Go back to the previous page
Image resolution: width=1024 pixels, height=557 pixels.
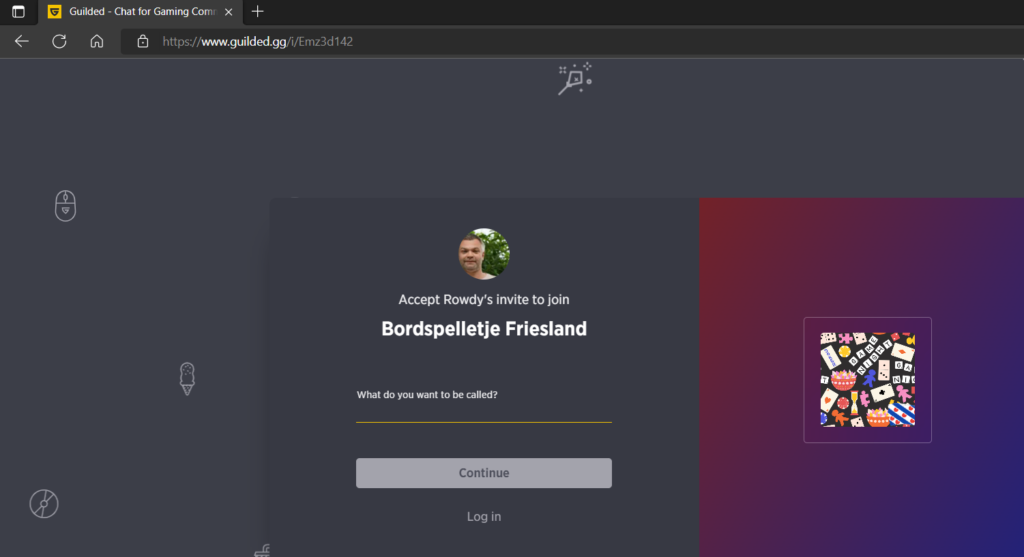(22, 41)
